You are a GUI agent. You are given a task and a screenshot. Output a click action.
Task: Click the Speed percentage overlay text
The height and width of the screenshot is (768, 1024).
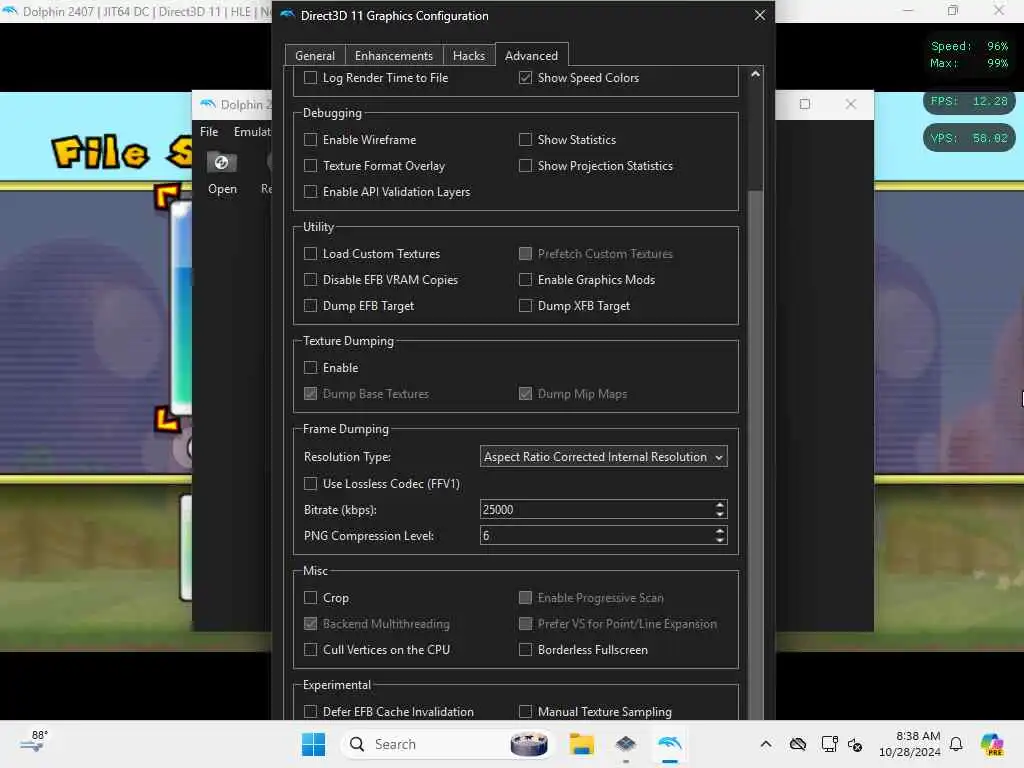click(969, 46)
